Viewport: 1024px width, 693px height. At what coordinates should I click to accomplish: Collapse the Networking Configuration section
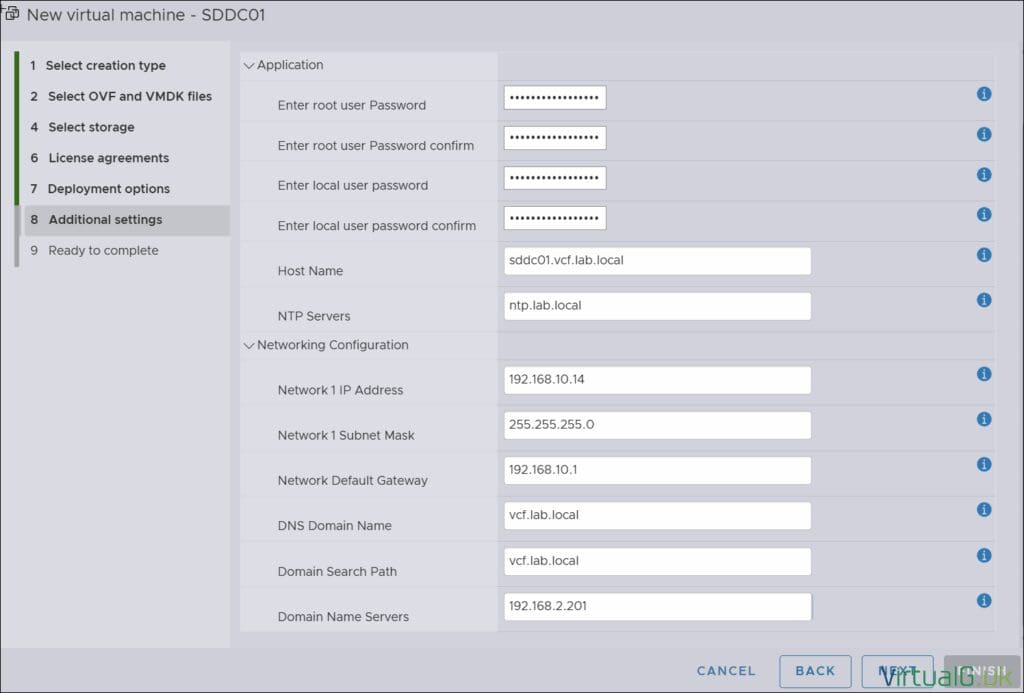click(250, 345)
